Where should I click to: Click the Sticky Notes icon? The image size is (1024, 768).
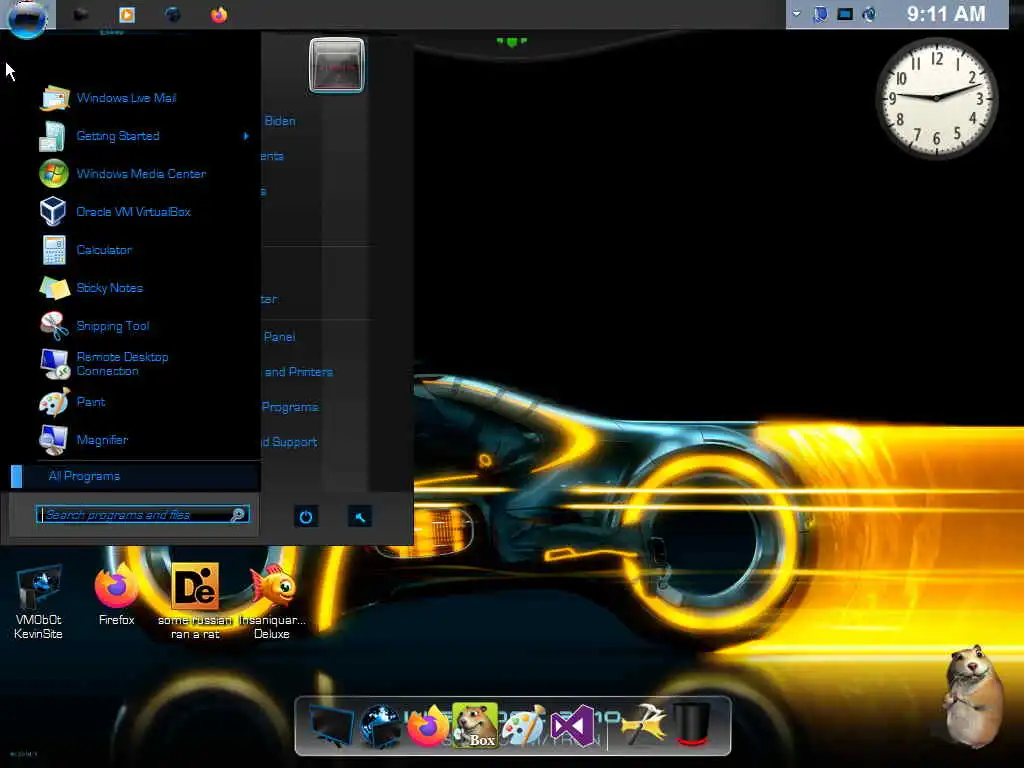[55, 287]
